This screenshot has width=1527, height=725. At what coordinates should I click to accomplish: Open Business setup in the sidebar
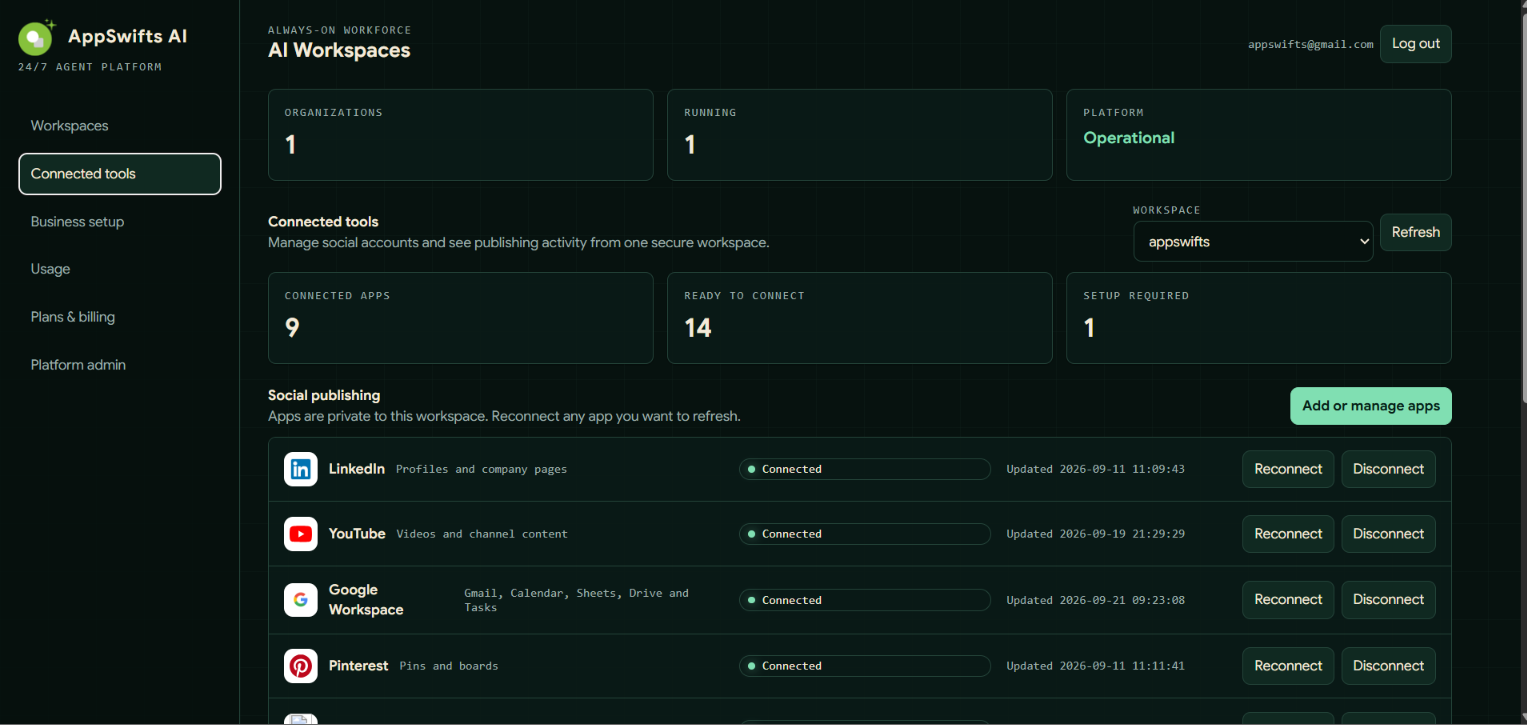(x=120, y=222)
